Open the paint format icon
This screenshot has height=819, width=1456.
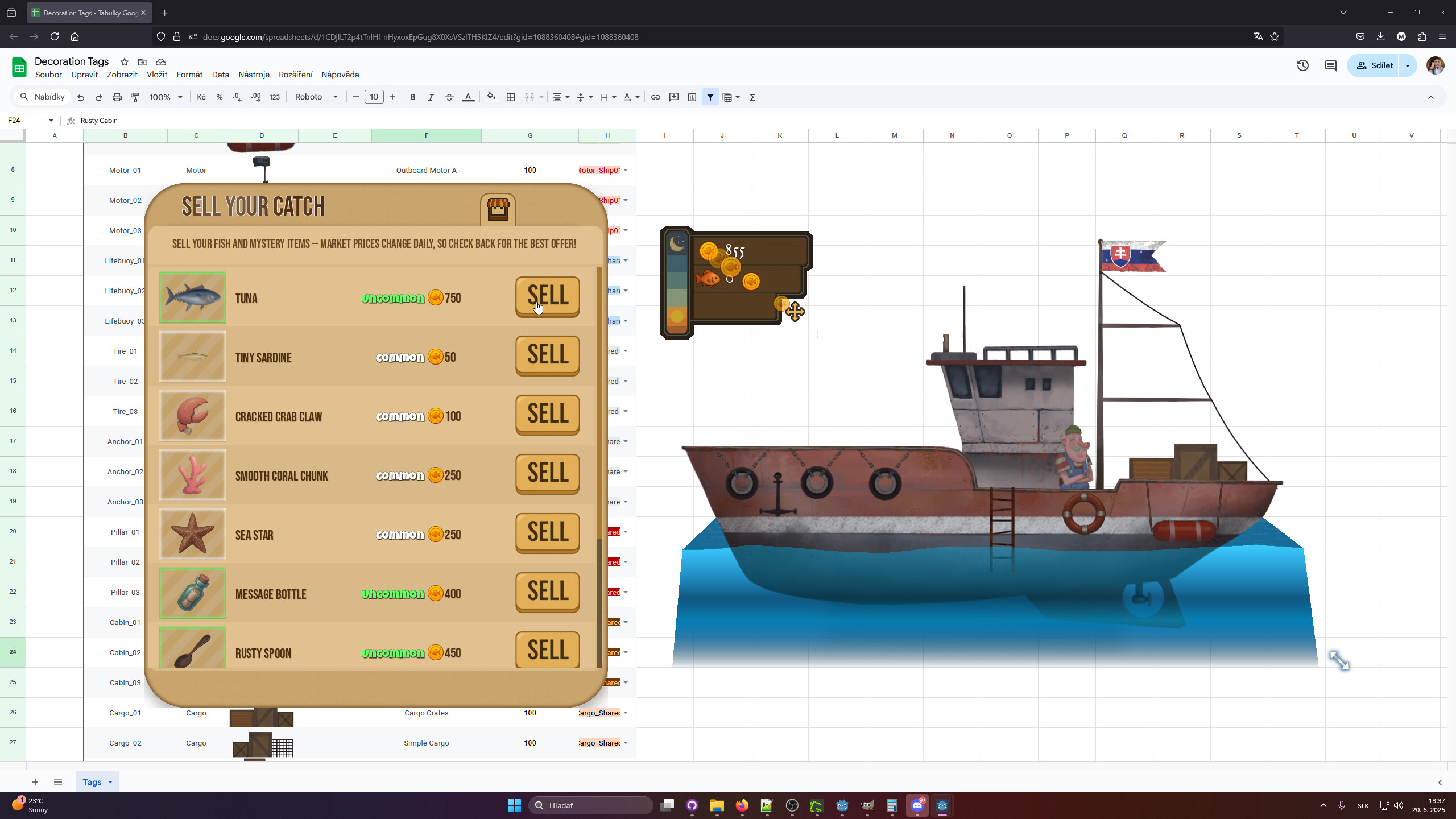135,97
